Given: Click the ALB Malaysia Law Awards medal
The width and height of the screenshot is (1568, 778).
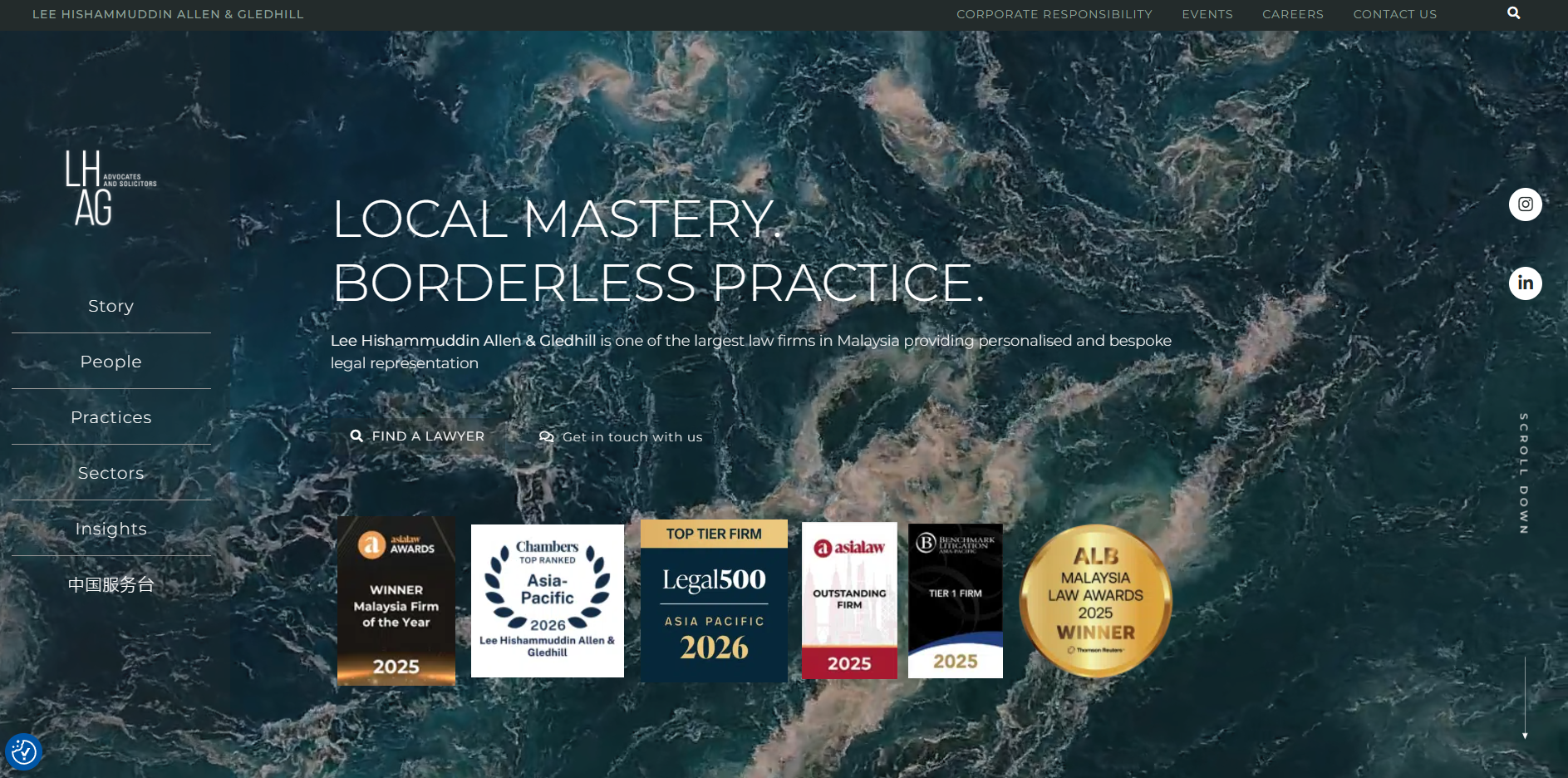Looking at the screenshot, I should pos(1096,601).
